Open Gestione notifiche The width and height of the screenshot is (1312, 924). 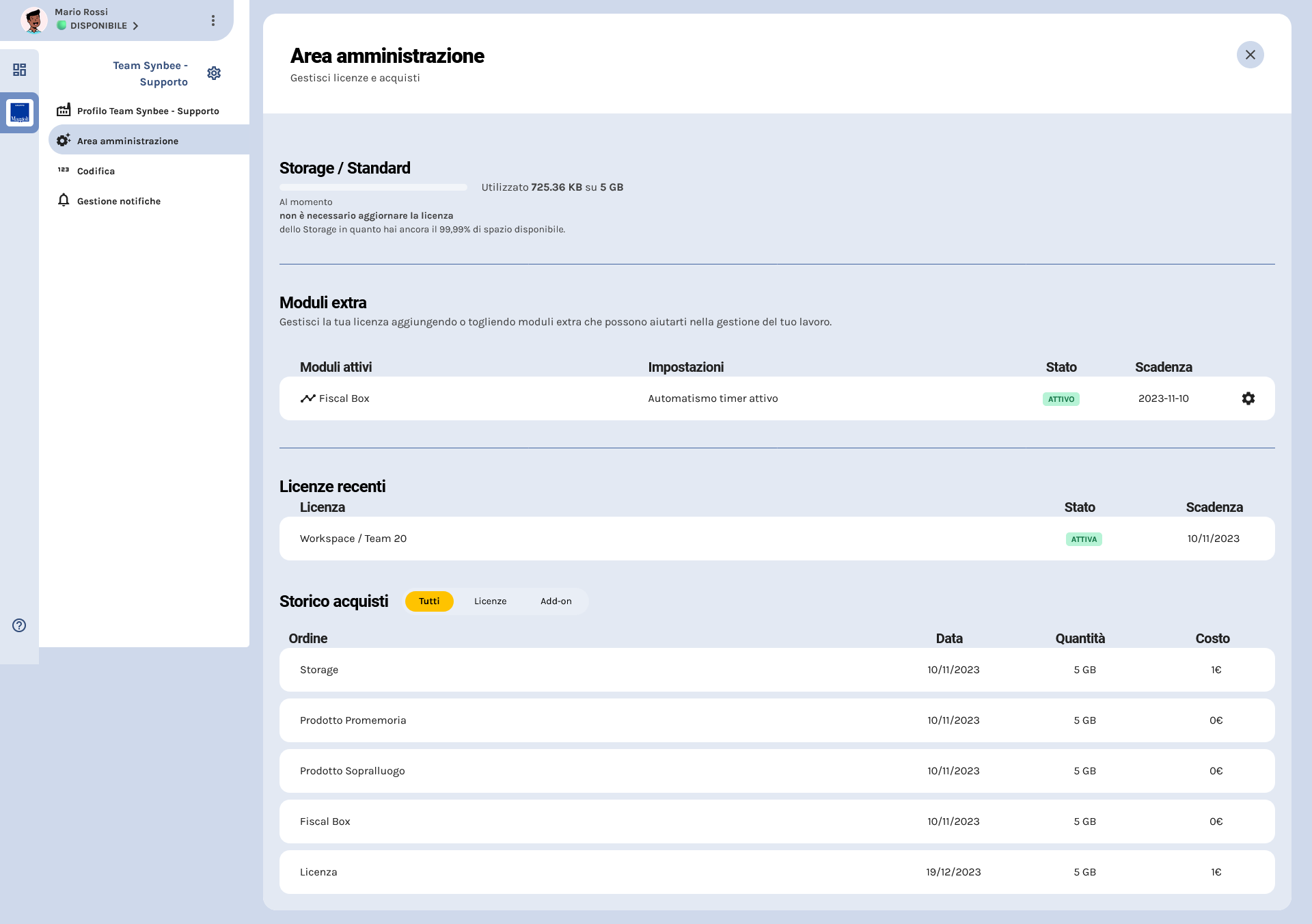point(119,201)
